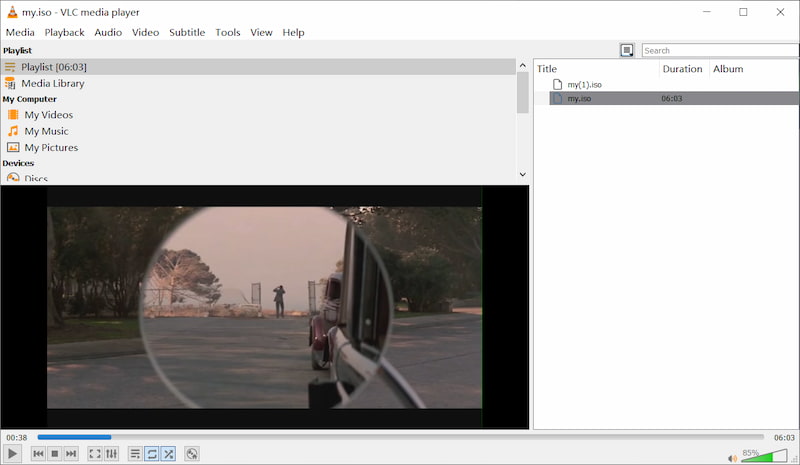
Task: Maximize the VLC window
Action: coord(743,12)
